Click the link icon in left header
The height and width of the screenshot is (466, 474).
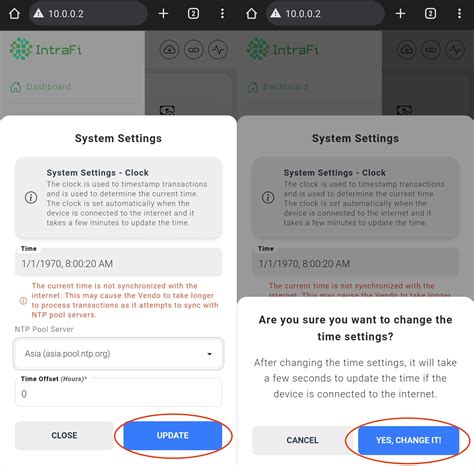click(x=194, y=50)
